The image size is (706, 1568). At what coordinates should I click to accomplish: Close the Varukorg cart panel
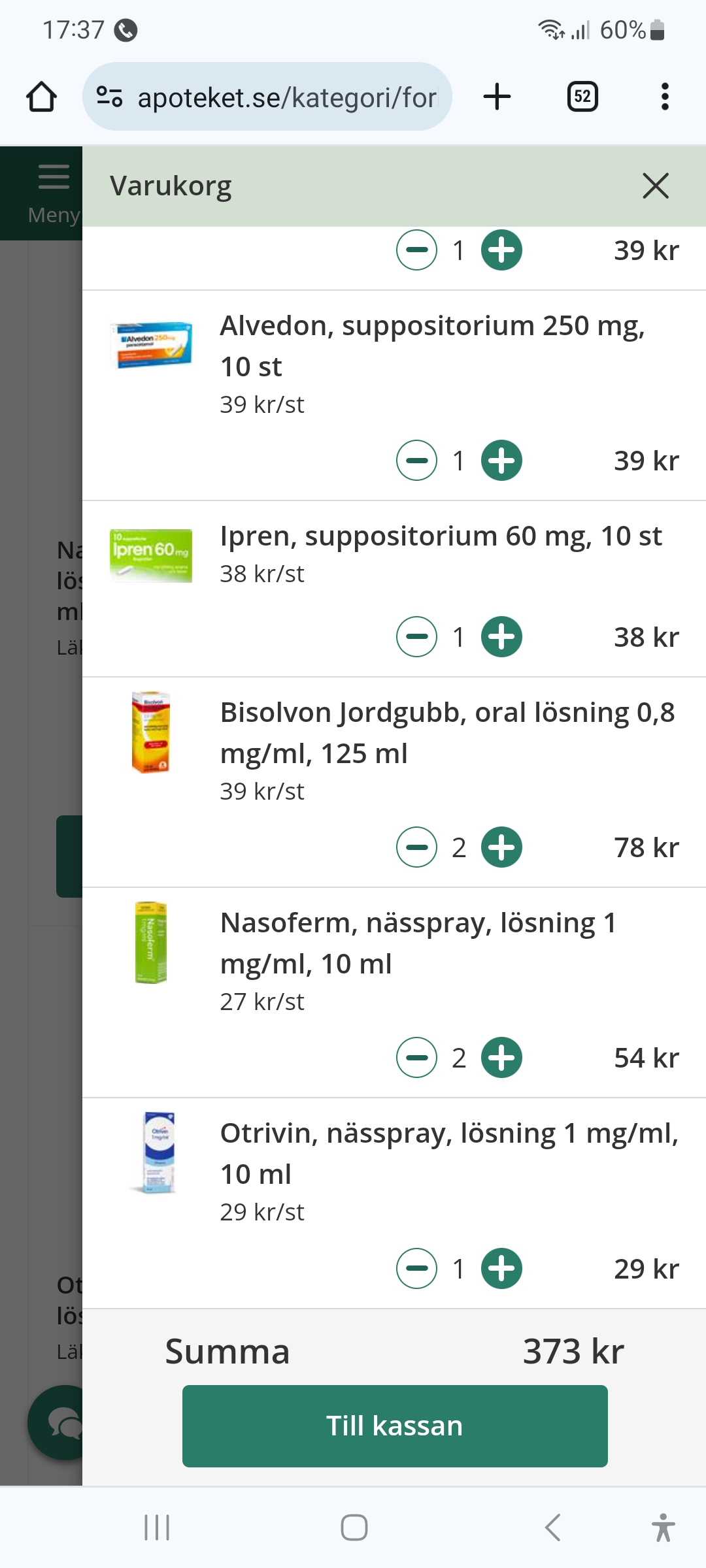click(656, 186)
